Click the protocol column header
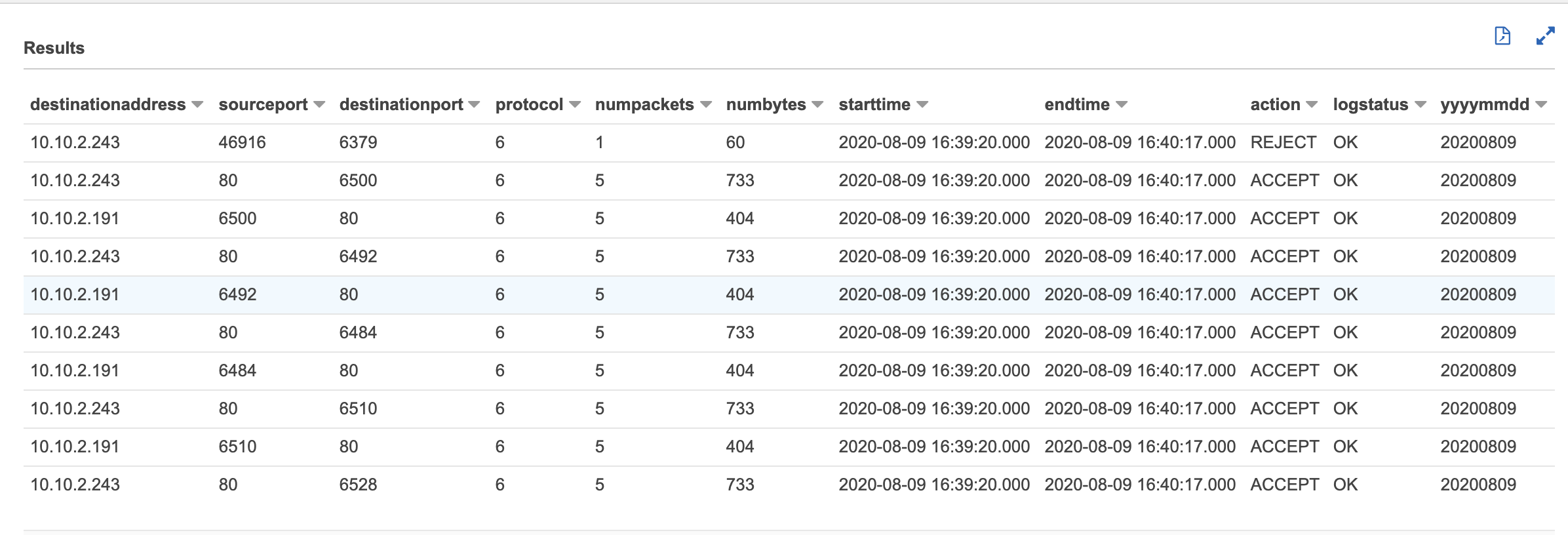The height and width of the screenshot is (535, 1568). click(529, 105)
